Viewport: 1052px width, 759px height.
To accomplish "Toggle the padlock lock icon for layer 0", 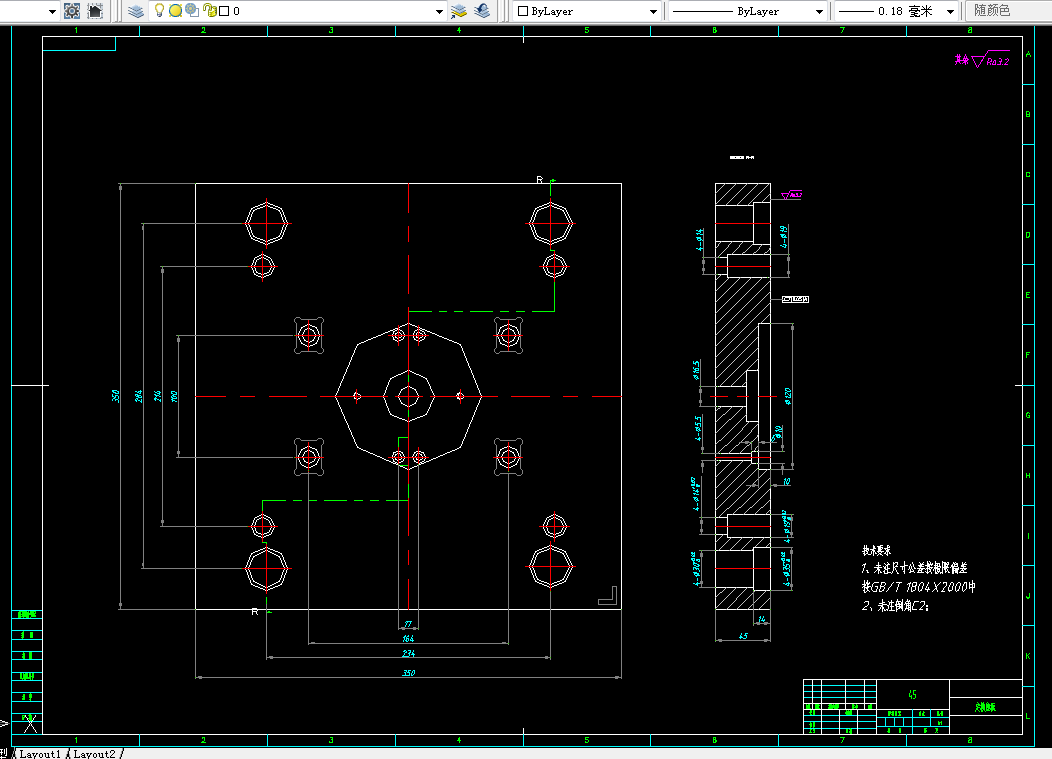I will coord(209,11).
